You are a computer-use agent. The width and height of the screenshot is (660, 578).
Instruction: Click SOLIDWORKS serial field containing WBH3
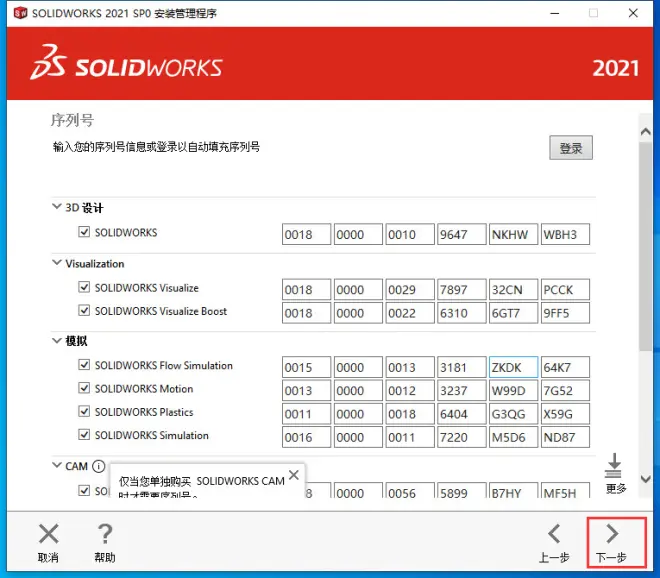[565, 234]
